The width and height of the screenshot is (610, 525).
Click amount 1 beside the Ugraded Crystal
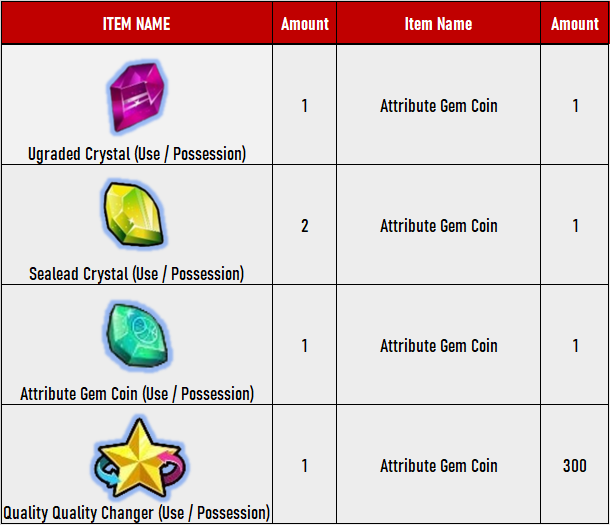pyautogui.click(x=305, y=106)
